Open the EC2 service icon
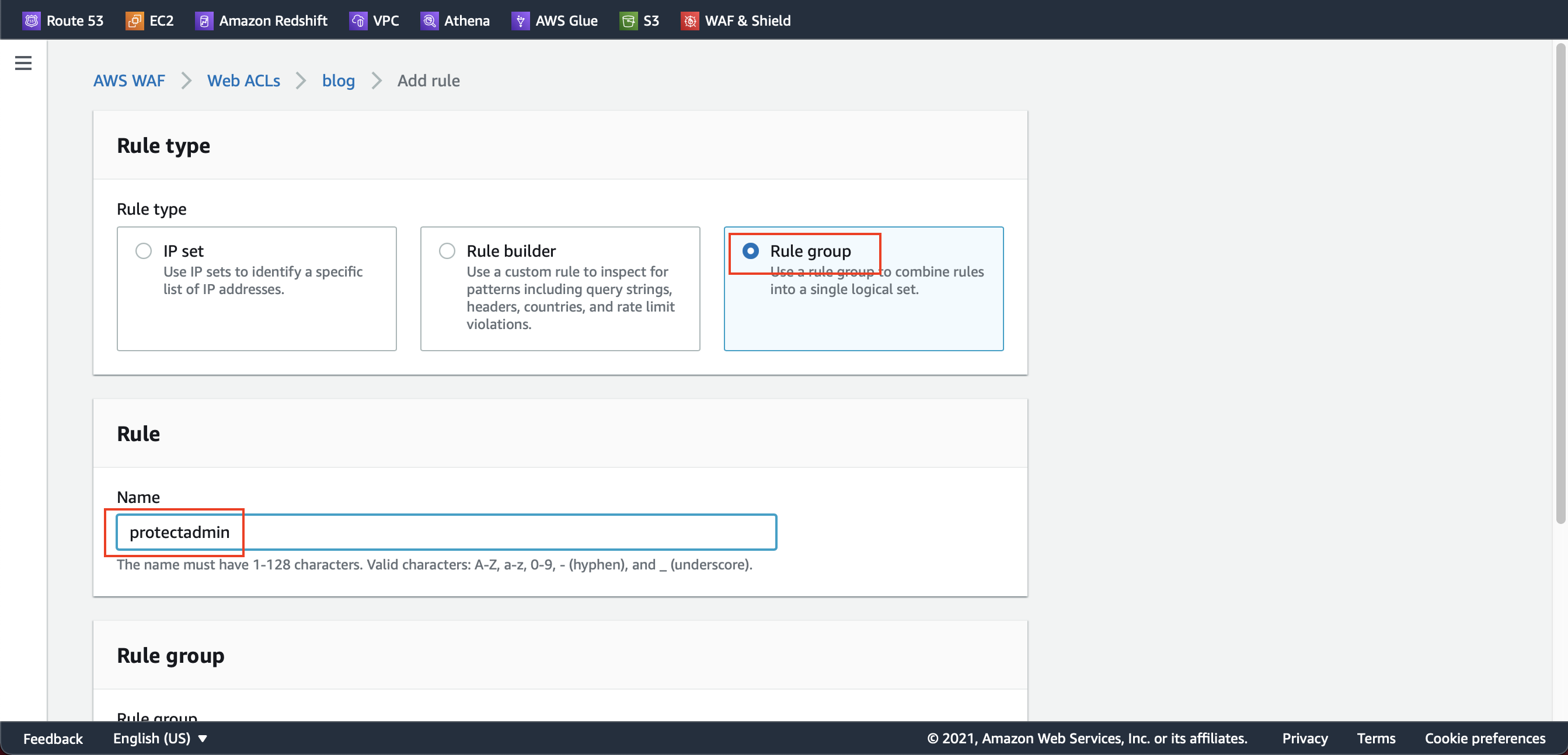The width and height of the screenshot is (1568, 755). coord(134,20)
